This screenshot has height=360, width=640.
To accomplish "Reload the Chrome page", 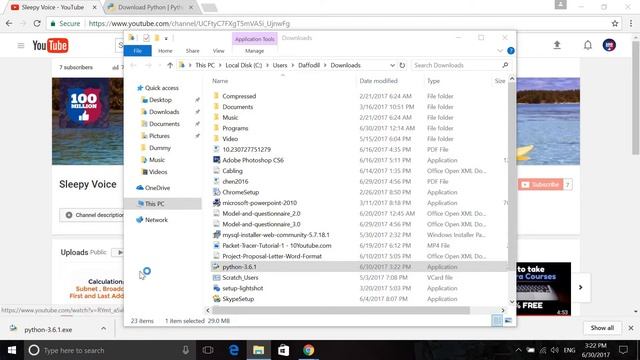I will point(37,23).
